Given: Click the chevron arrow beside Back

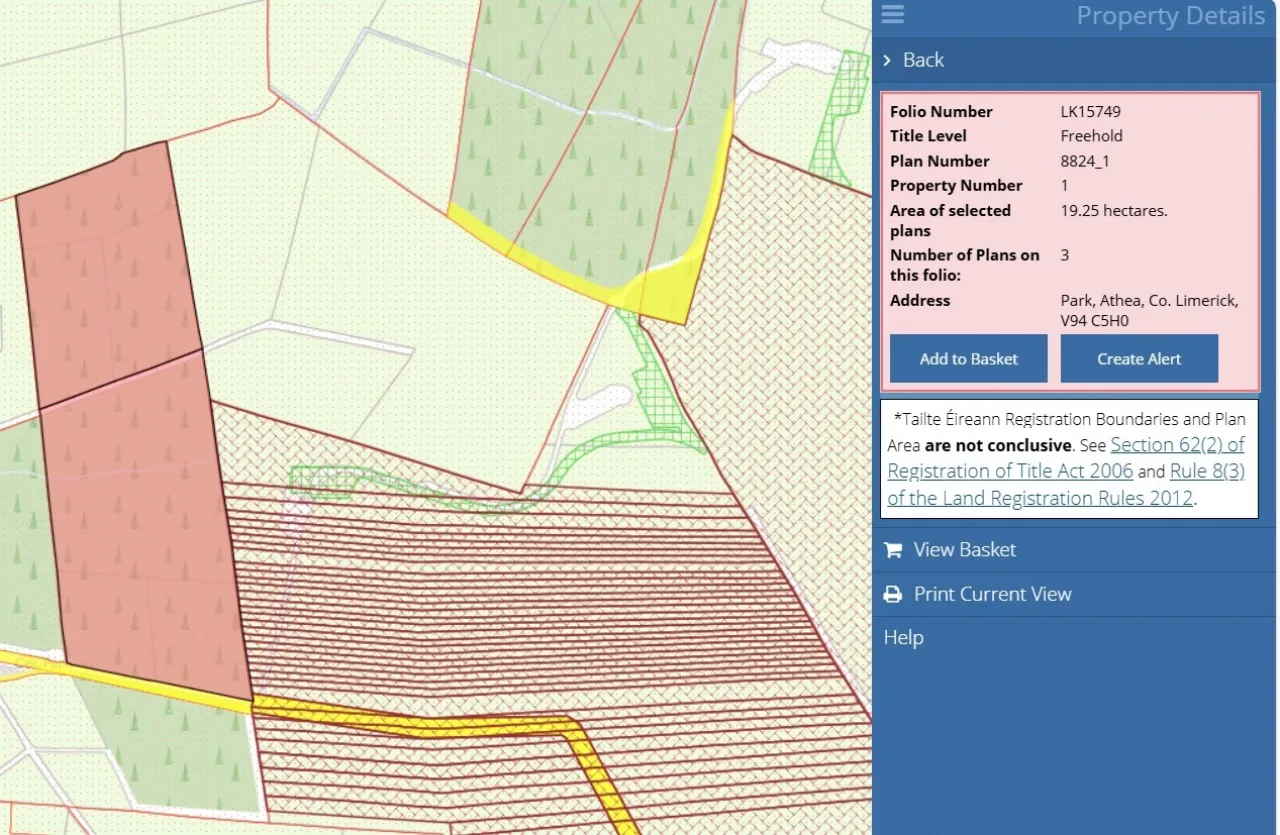Looking at the screenshot, I should [x=887, y=60].
